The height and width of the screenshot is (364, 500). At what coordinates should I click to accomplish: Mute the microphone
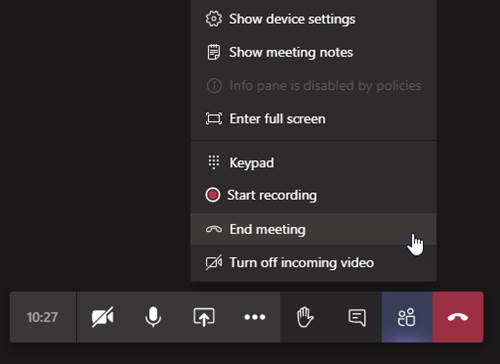pos(153,317)
